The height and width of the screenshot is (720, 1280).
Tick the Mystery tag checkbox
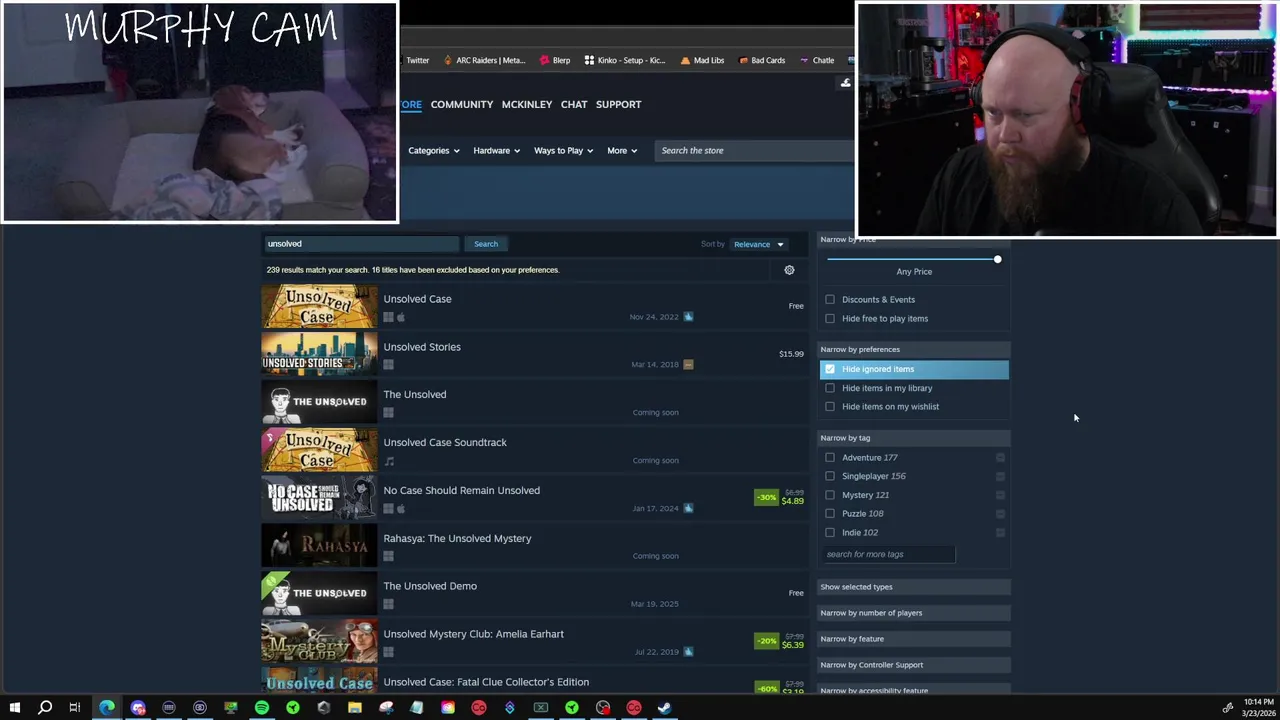[830, 495]
